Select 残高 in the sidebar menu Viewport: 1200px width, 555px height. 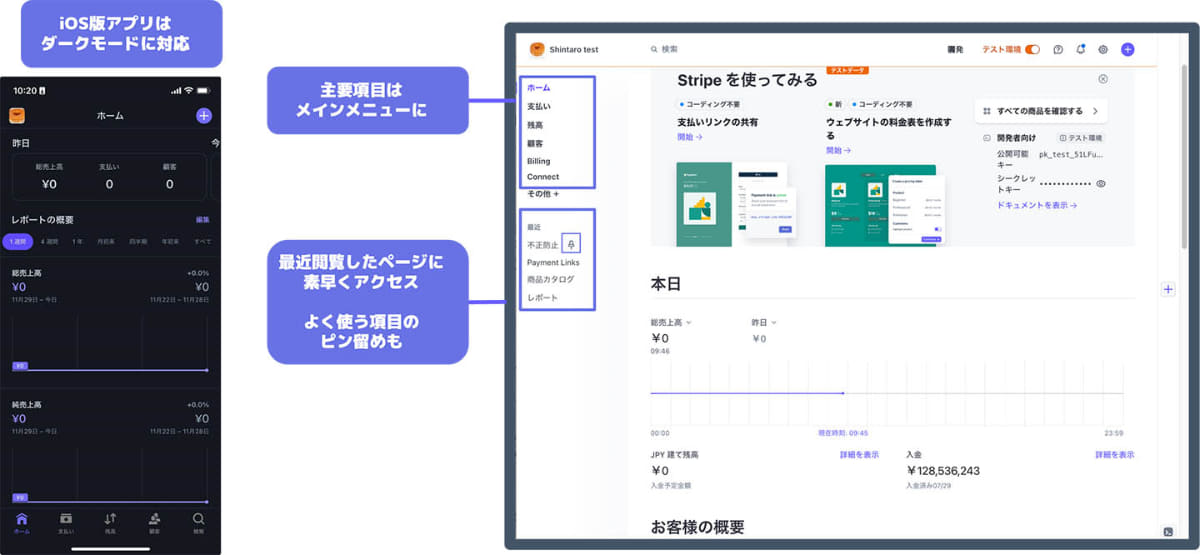point(535,125)
